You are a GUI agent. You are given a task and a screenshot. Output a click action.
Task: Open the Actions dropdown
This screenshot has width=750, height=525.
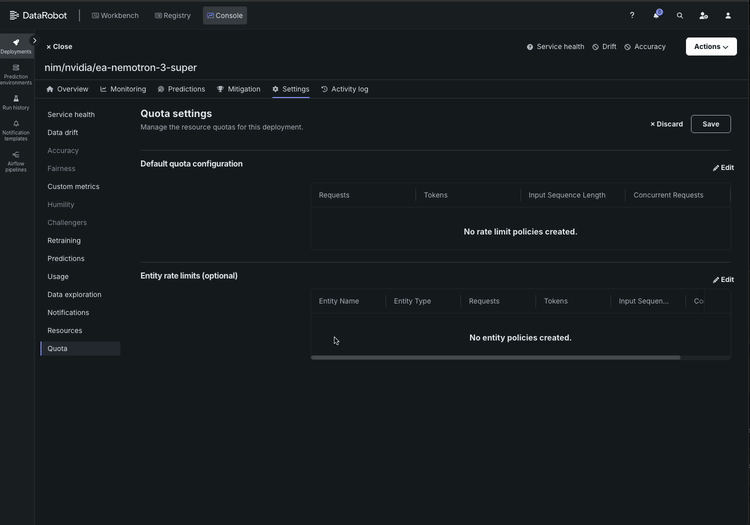[x=711, y=46]
